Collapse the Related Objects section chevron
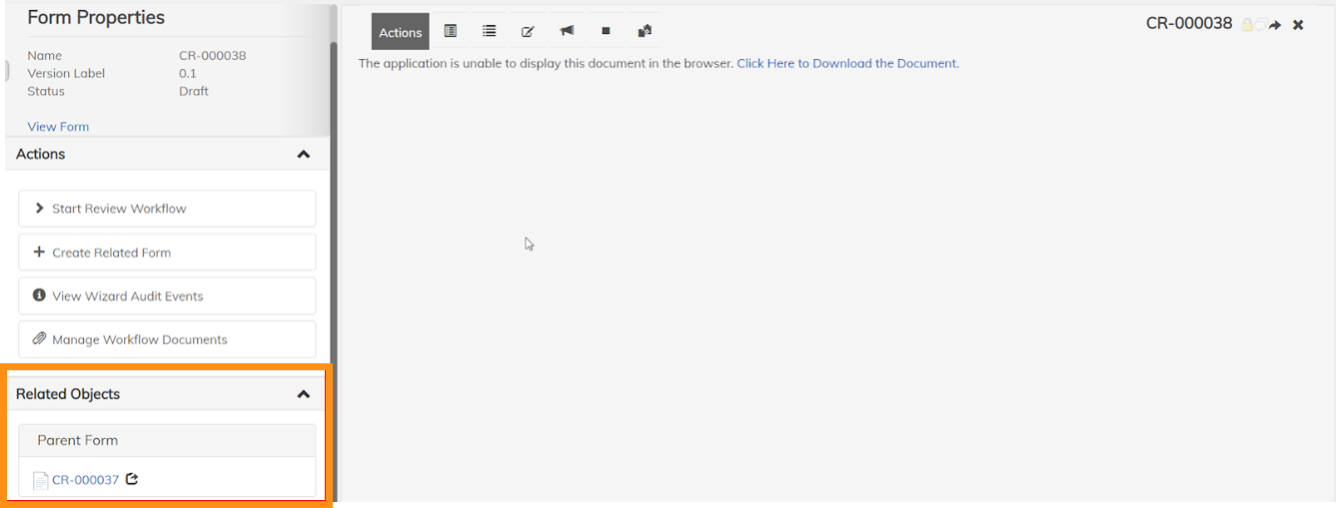This screenshot has height=508, width=1336. click(x=303, y=394)
